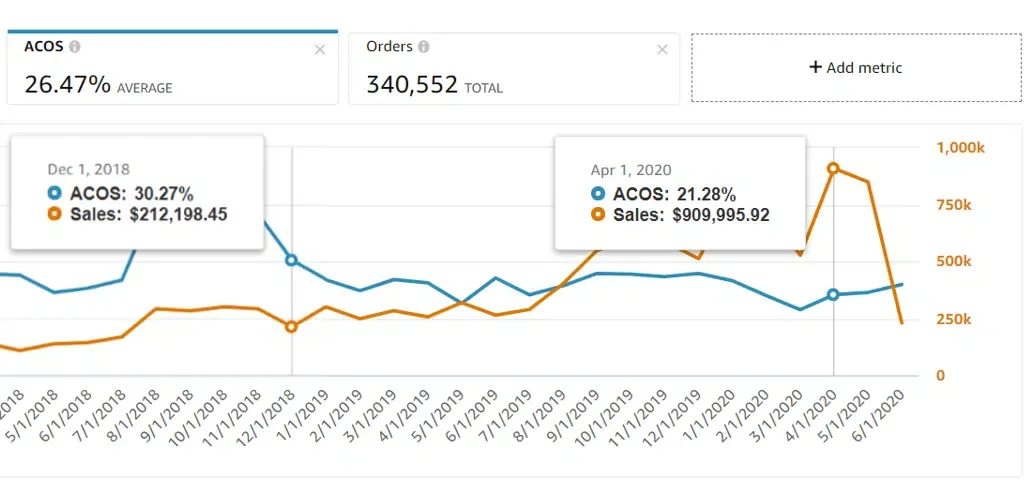Select the ACOS metric tab
Viewport: 1035px width, 489px height.
coord(170,68)
